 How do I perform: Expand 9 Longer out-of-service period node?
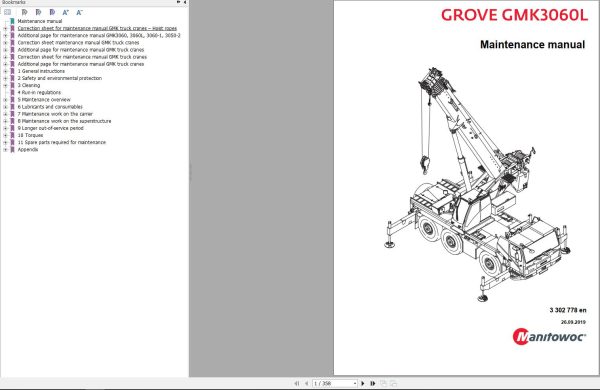point(5,128)
